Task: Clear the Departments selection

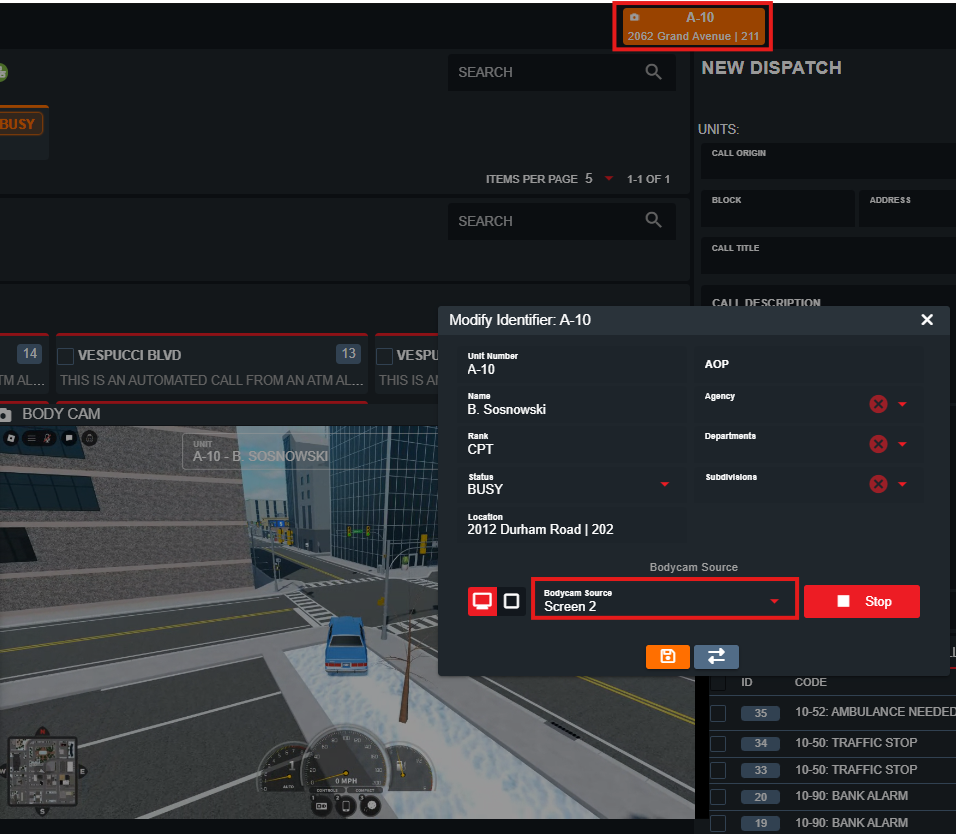Action: (x=878, y=444)
